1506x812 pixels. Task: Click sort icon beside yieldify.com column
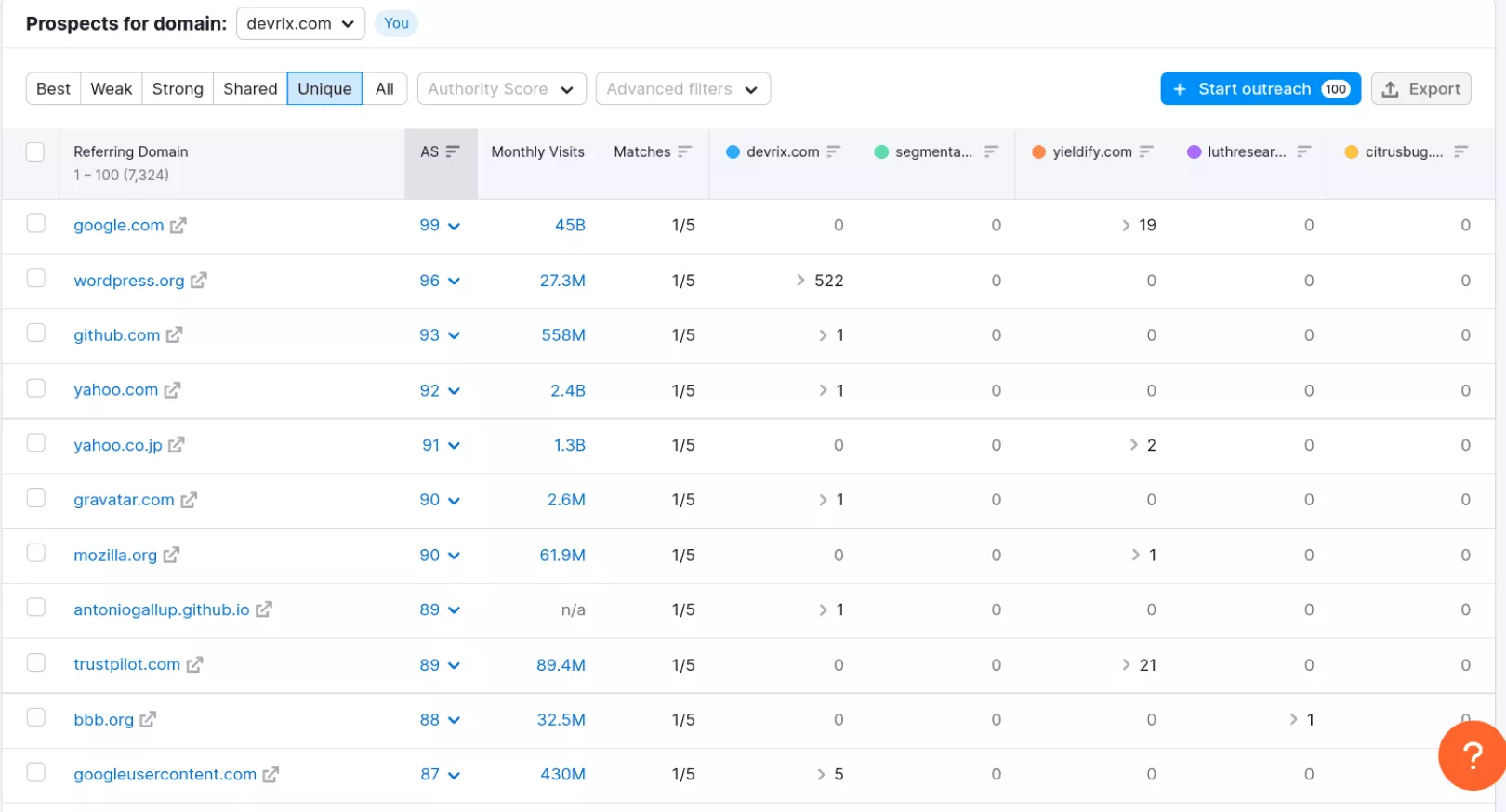(x=1146, y=151)
